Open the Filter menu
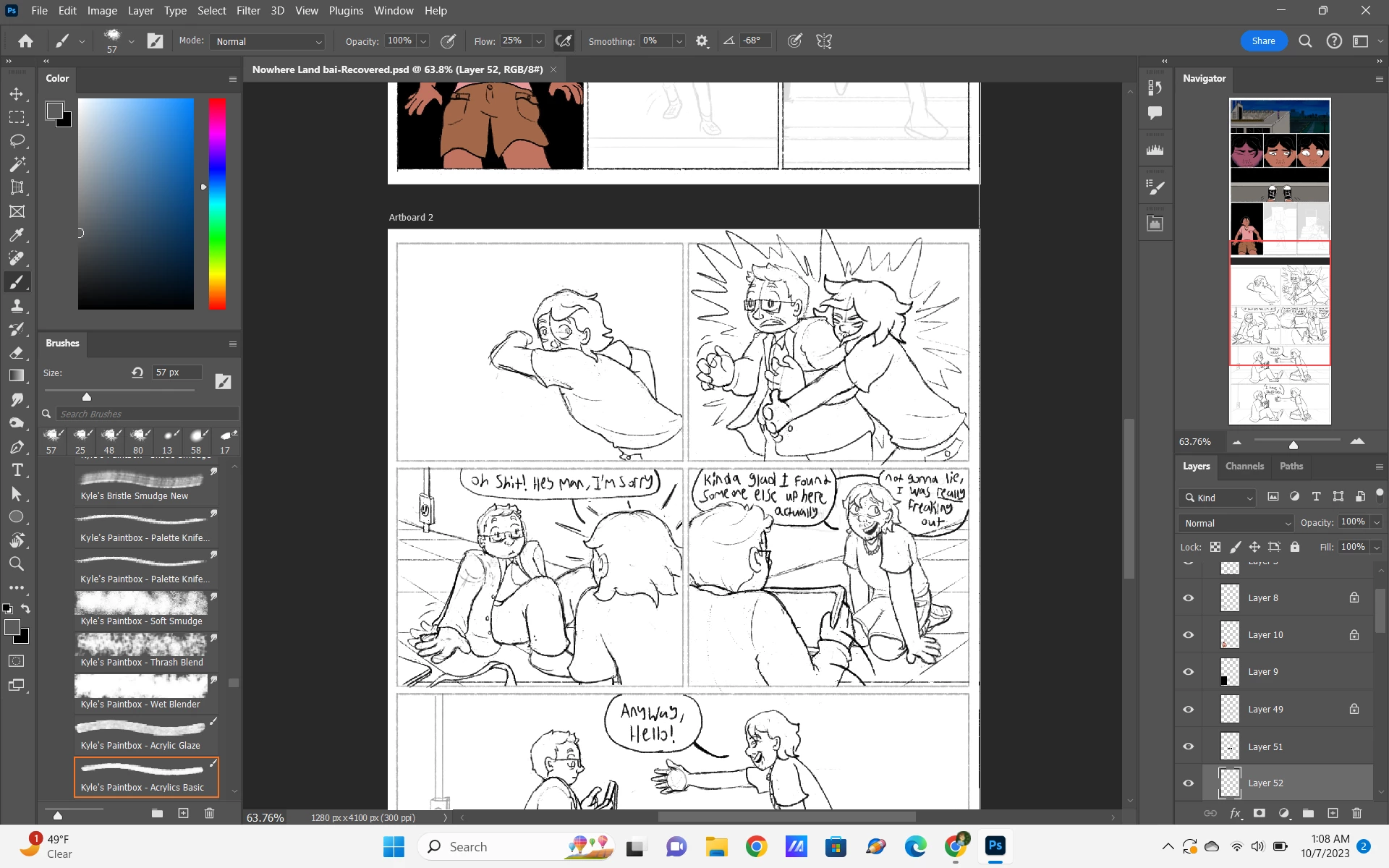Image resolution: width=1389 pixels, height=868 pixels. click(248, 11)
